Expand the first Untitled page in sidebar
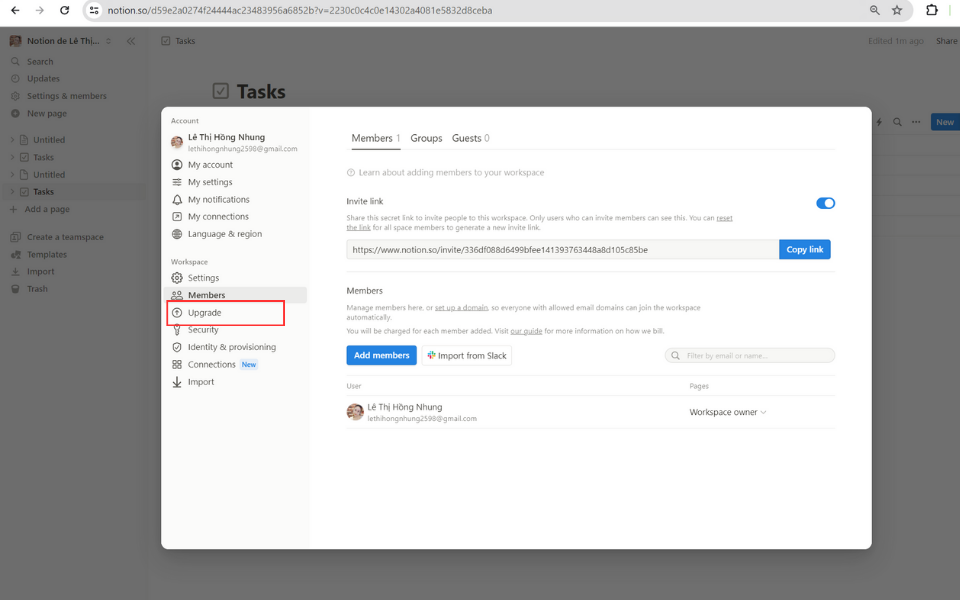The image size is (960, 600). (x=12, y=140)
